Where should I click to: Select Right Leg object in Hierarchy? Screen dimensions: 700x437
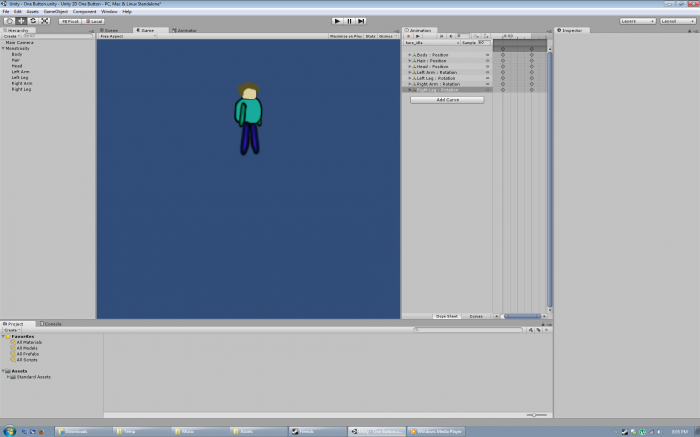click(21, 89)
